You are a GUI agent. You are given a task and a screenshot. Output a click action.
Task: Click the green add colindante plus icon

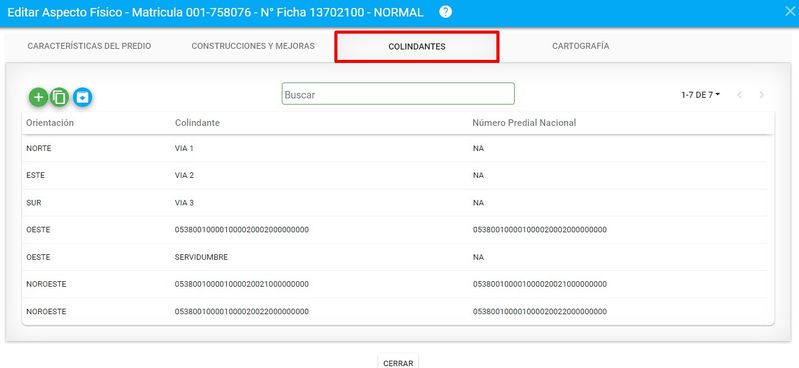[x=38, y=97]
